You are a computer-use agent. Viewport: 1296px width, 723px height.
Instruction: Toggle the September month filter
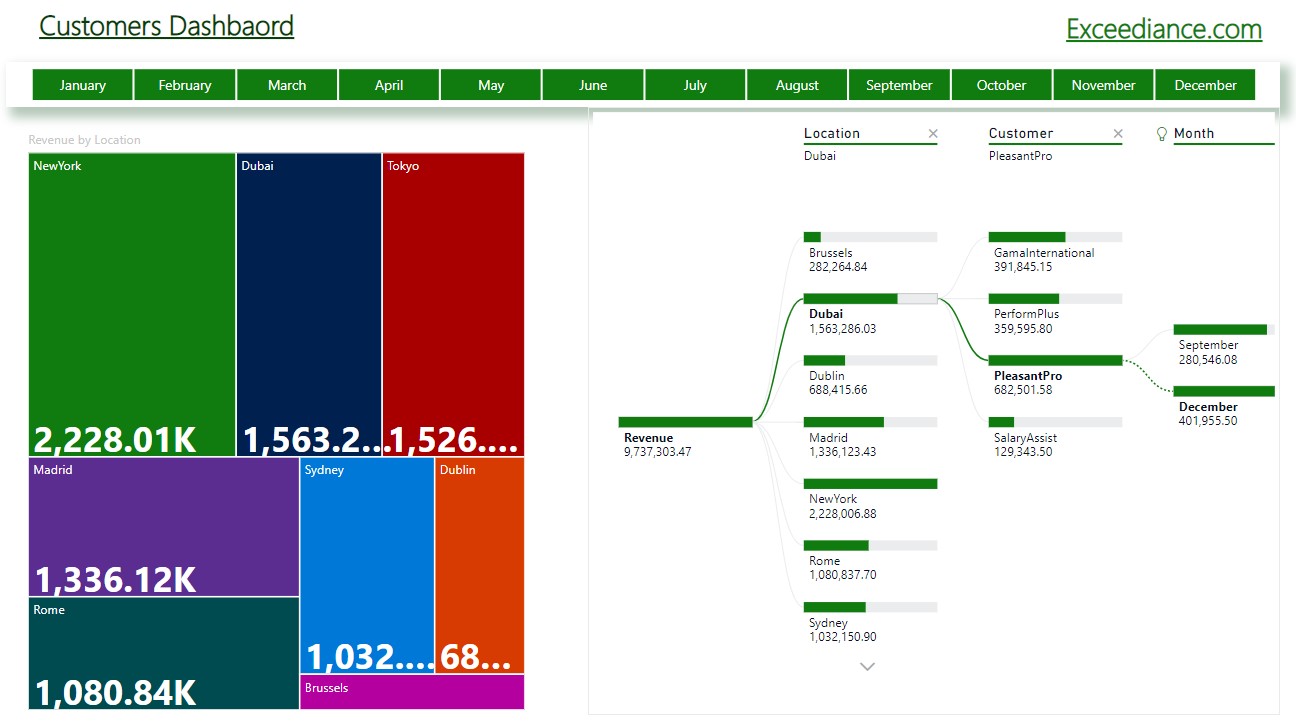899,84
